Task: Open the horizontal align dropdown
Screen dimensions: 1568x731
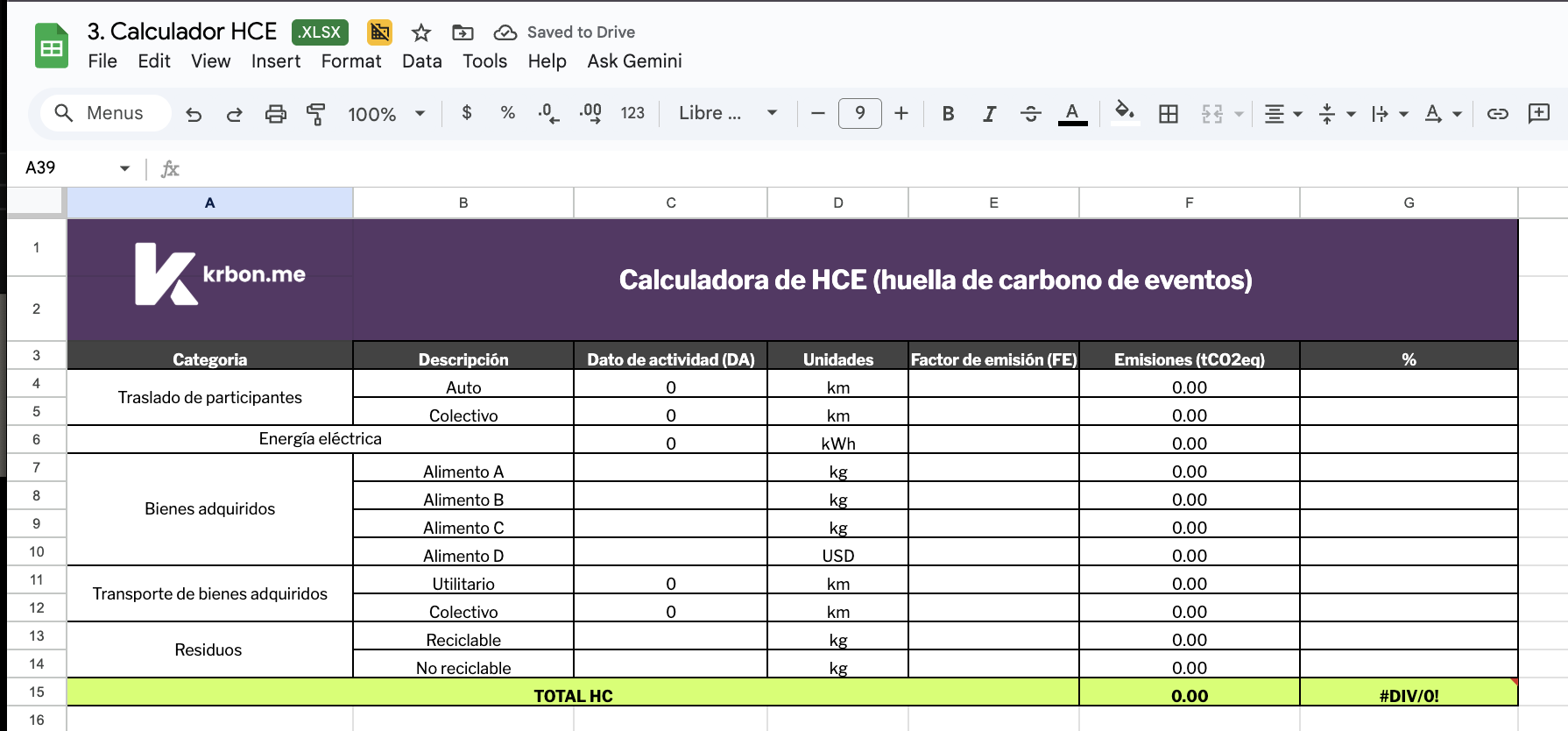Action: [1283, 114]
